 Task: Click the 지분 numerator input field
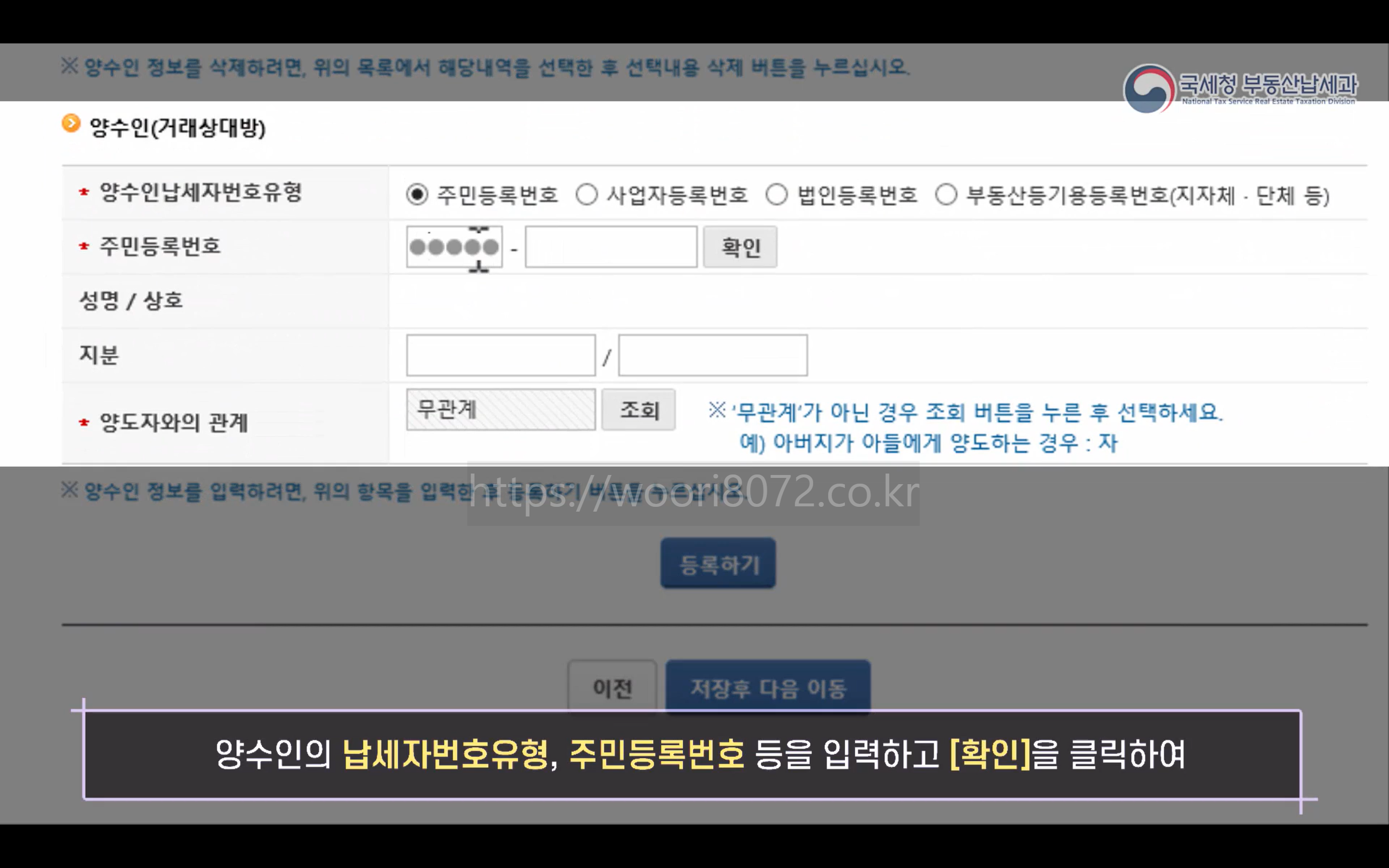(501, 355)
